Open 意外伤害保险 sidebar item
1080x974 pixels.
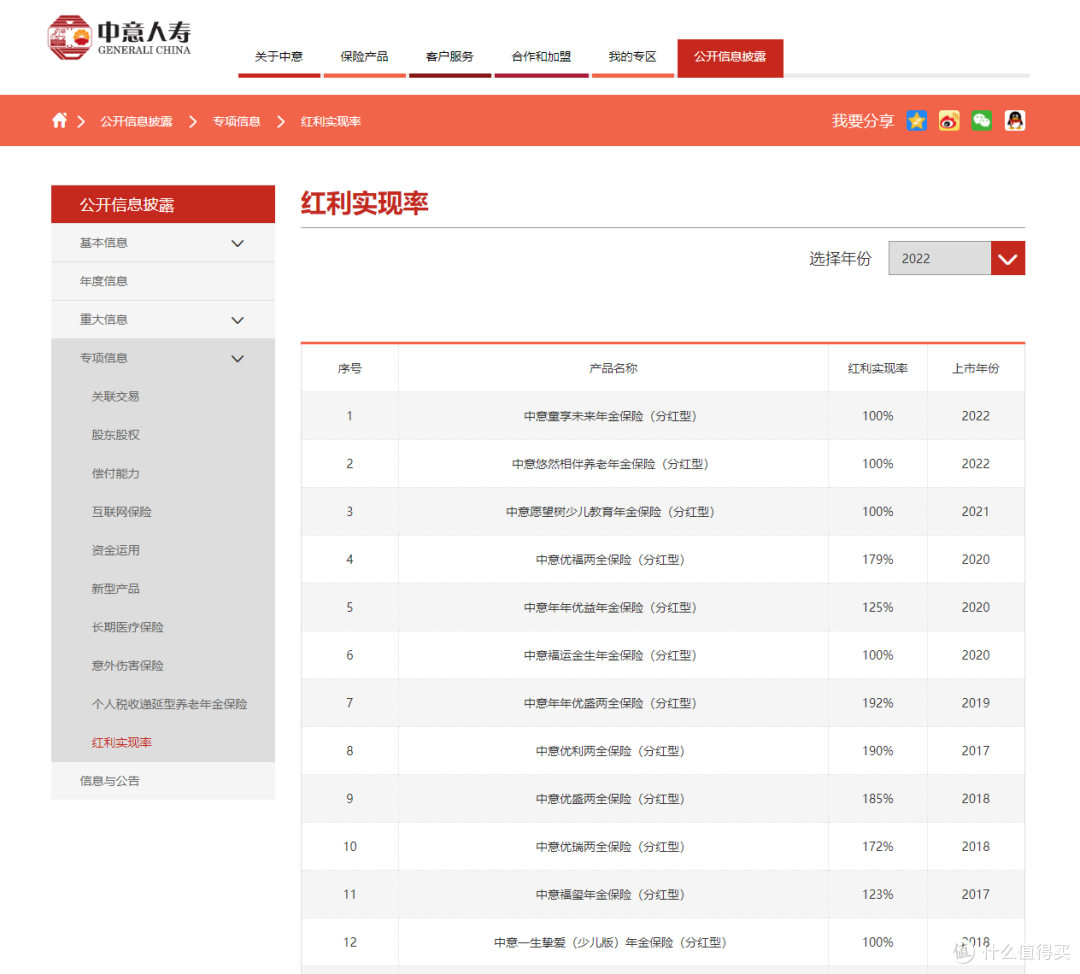coord(127,666)
